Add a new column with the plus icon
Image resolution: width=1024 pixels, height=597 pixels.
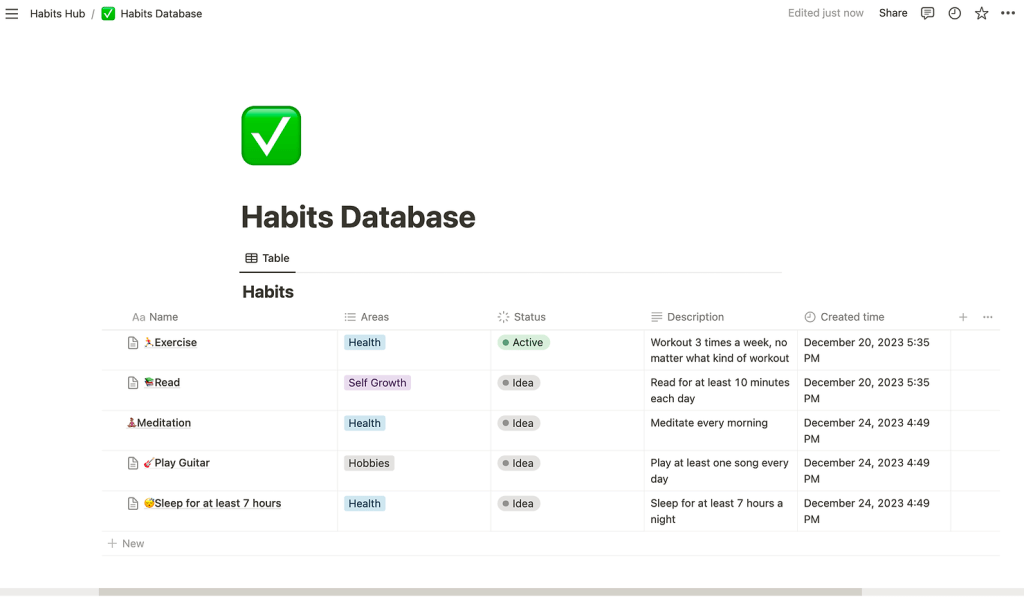tap(962, 317)
